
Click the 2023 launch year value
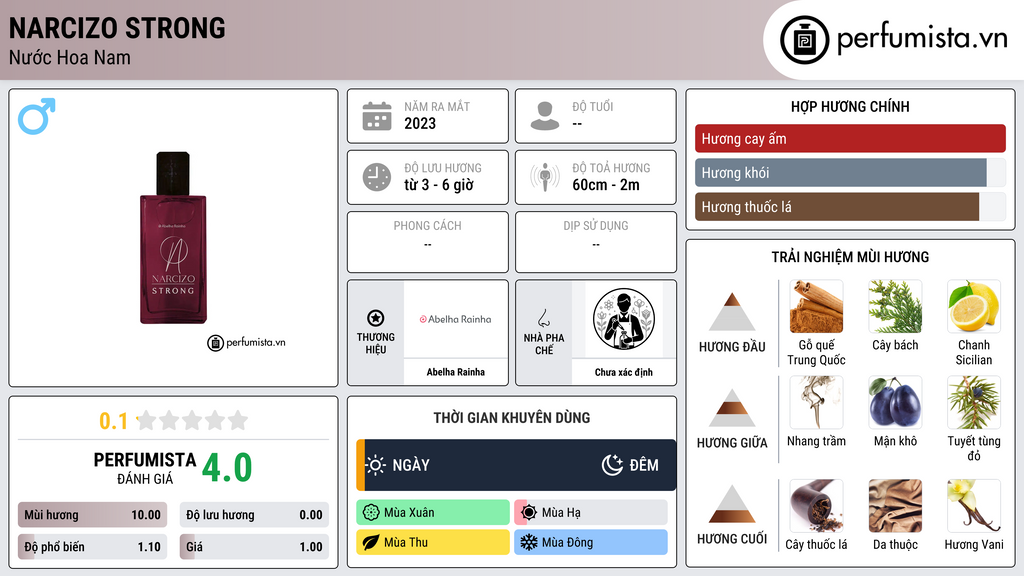click(x=420, y=123)
